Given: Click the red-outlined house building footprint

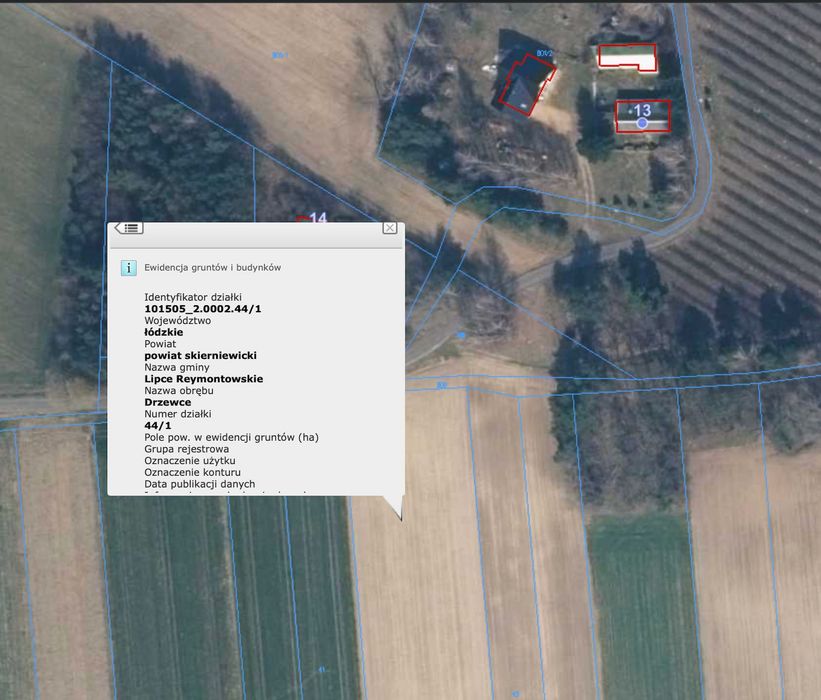Looking at the screenshot, I should 526,84.
